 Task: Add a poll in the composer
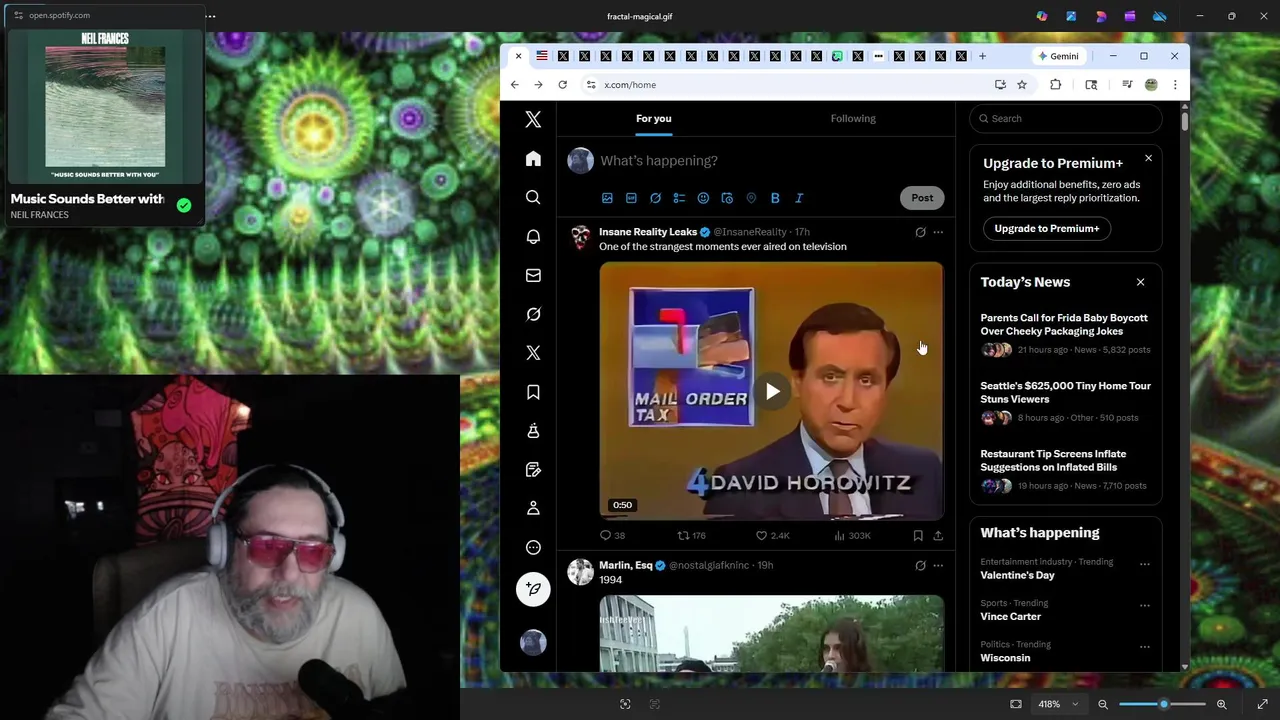679,198
